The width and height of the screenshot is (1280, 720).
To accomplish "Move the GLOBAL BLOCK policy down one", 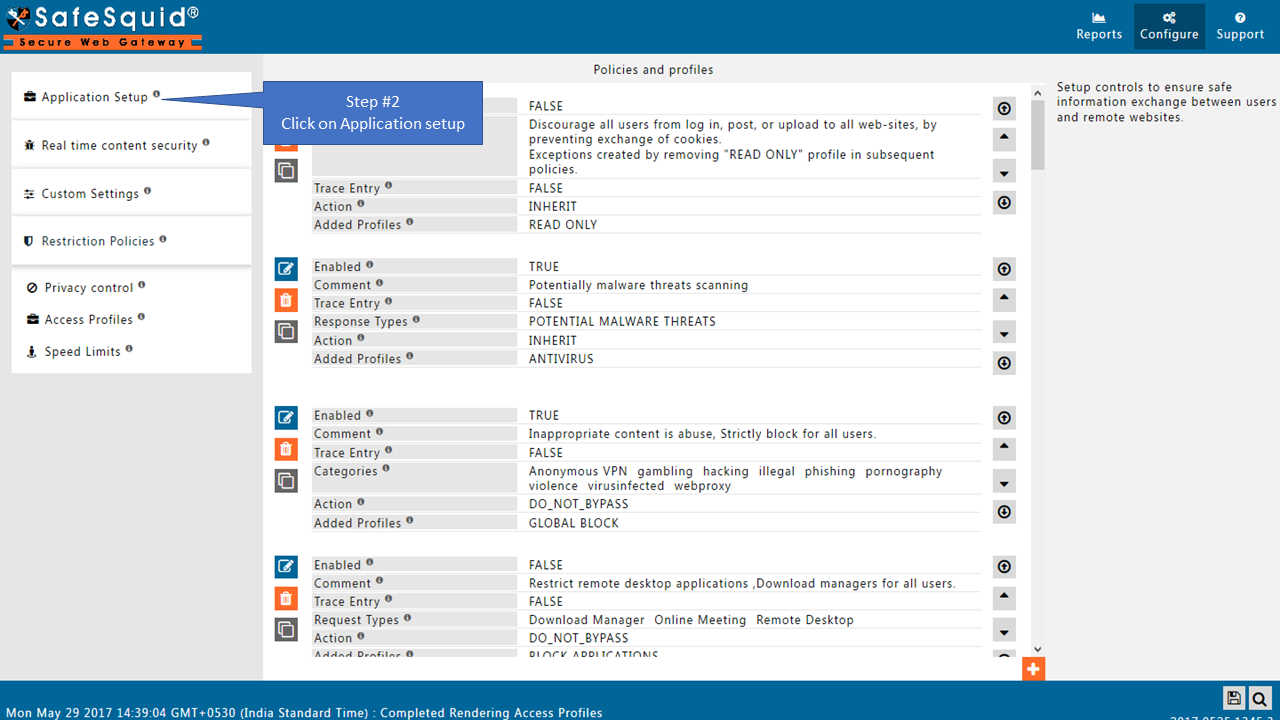I will click(1004, 483).
